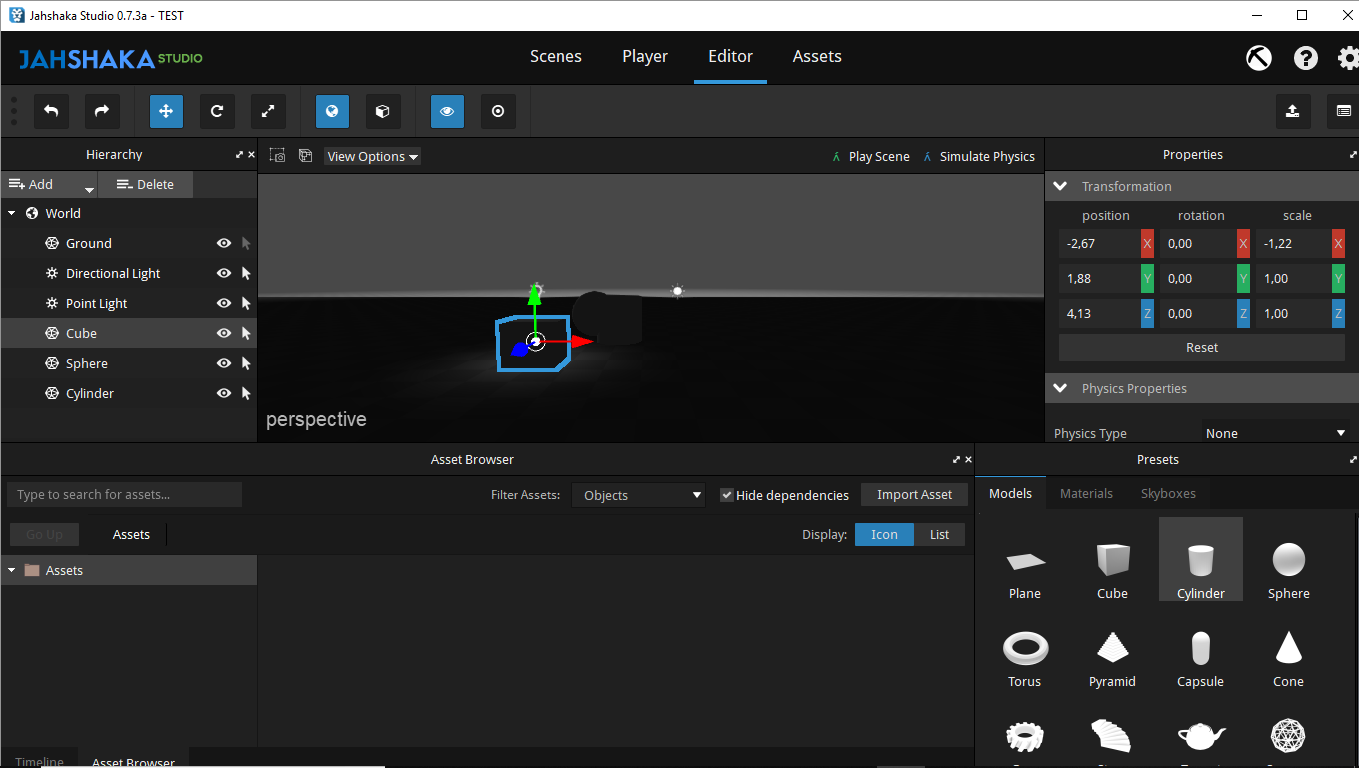Viewport: 1359px width, 768px height.
Task: Open the View Options dropdown
Action: 372,156
